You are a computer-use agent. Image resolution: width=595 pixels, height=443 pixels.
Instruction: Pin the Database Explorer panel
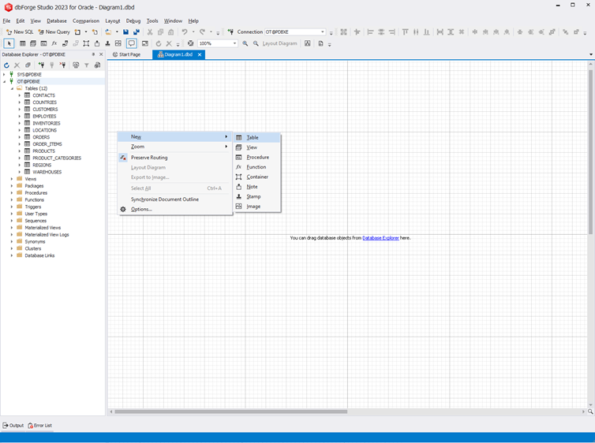click(x=93, y=54)
